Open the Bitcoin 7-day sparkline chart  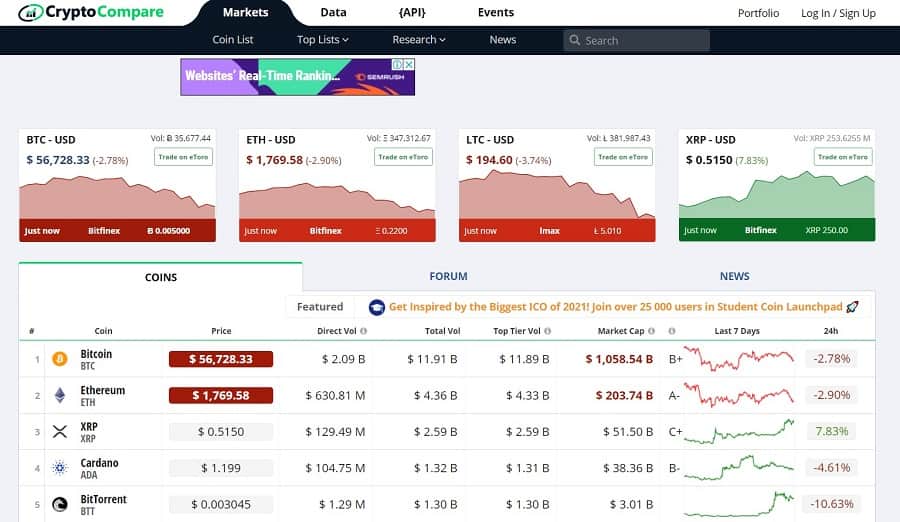pos(739,359)
